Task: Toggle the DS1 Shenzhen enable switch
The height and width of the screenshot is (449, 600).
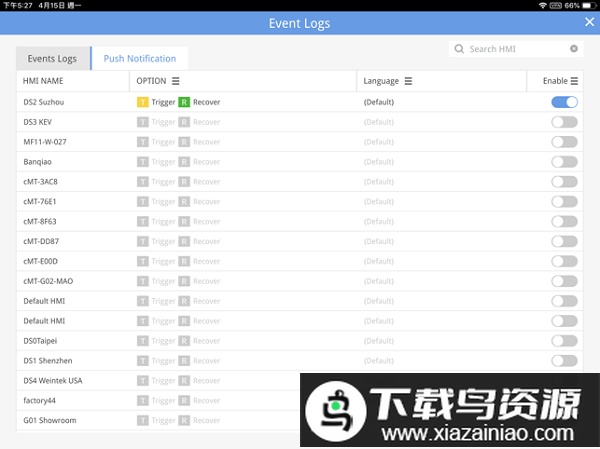Action: [x=564, y=361]
